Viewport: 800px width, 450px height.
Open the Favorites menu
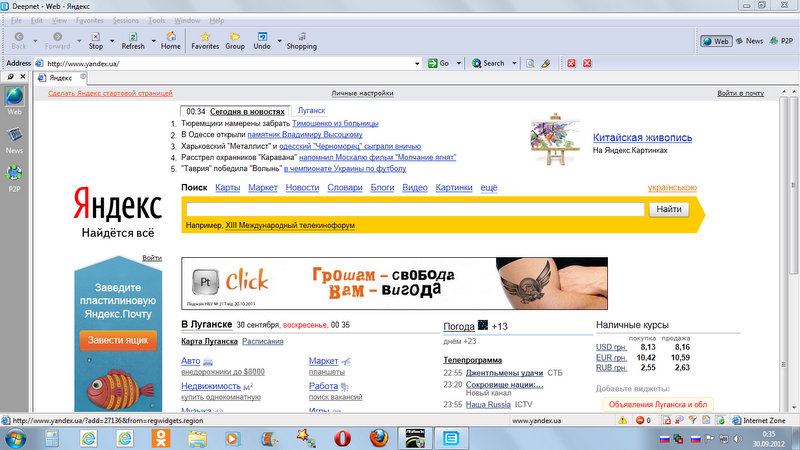click(x=89, y=20)
